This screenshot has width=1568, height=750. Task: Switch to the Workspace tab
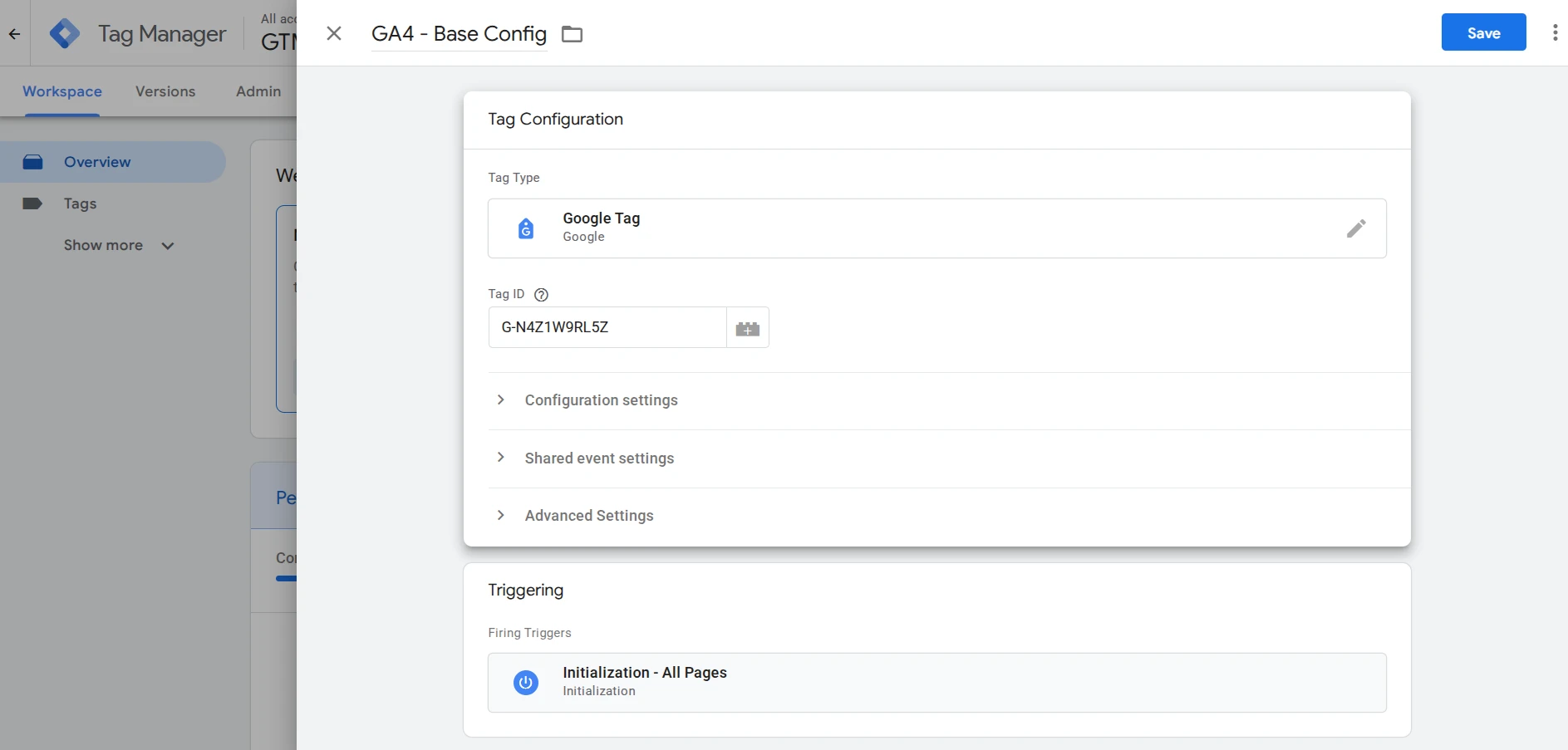pyautogui.click(x=62, y=91)
